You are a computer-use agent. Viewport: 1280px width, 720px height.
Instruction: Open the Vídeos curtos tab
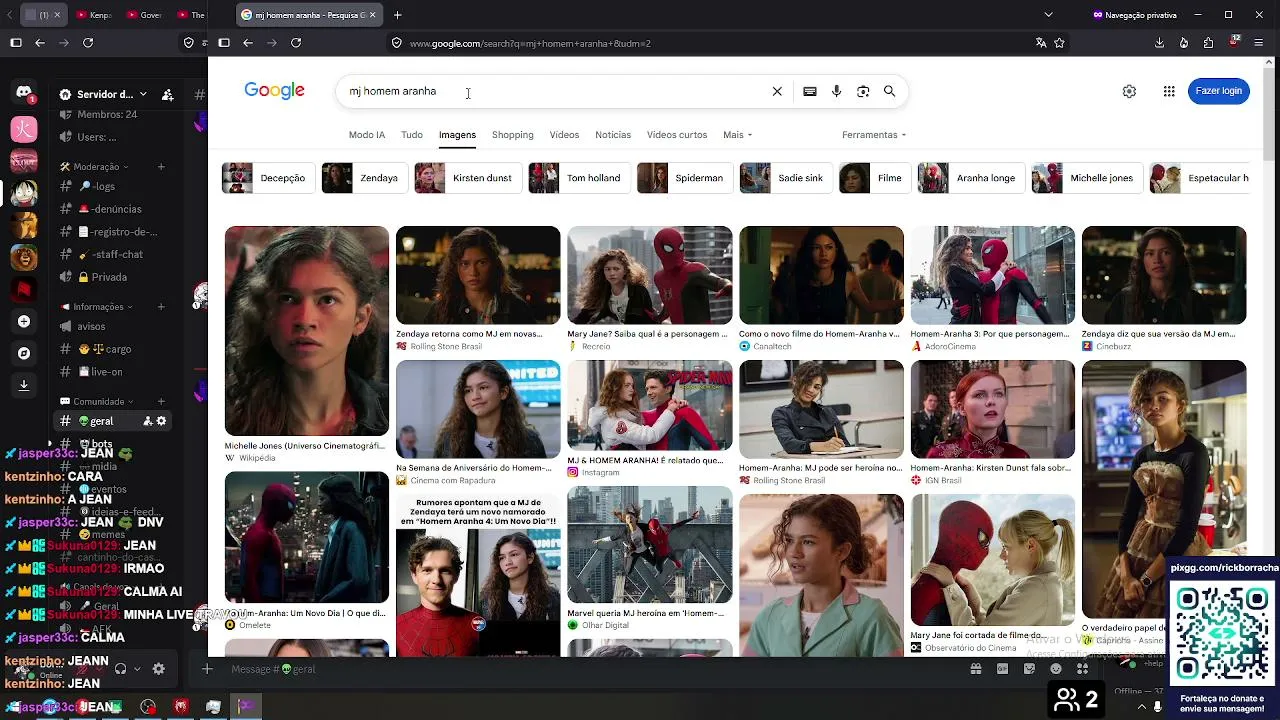(x=677, y=135)
